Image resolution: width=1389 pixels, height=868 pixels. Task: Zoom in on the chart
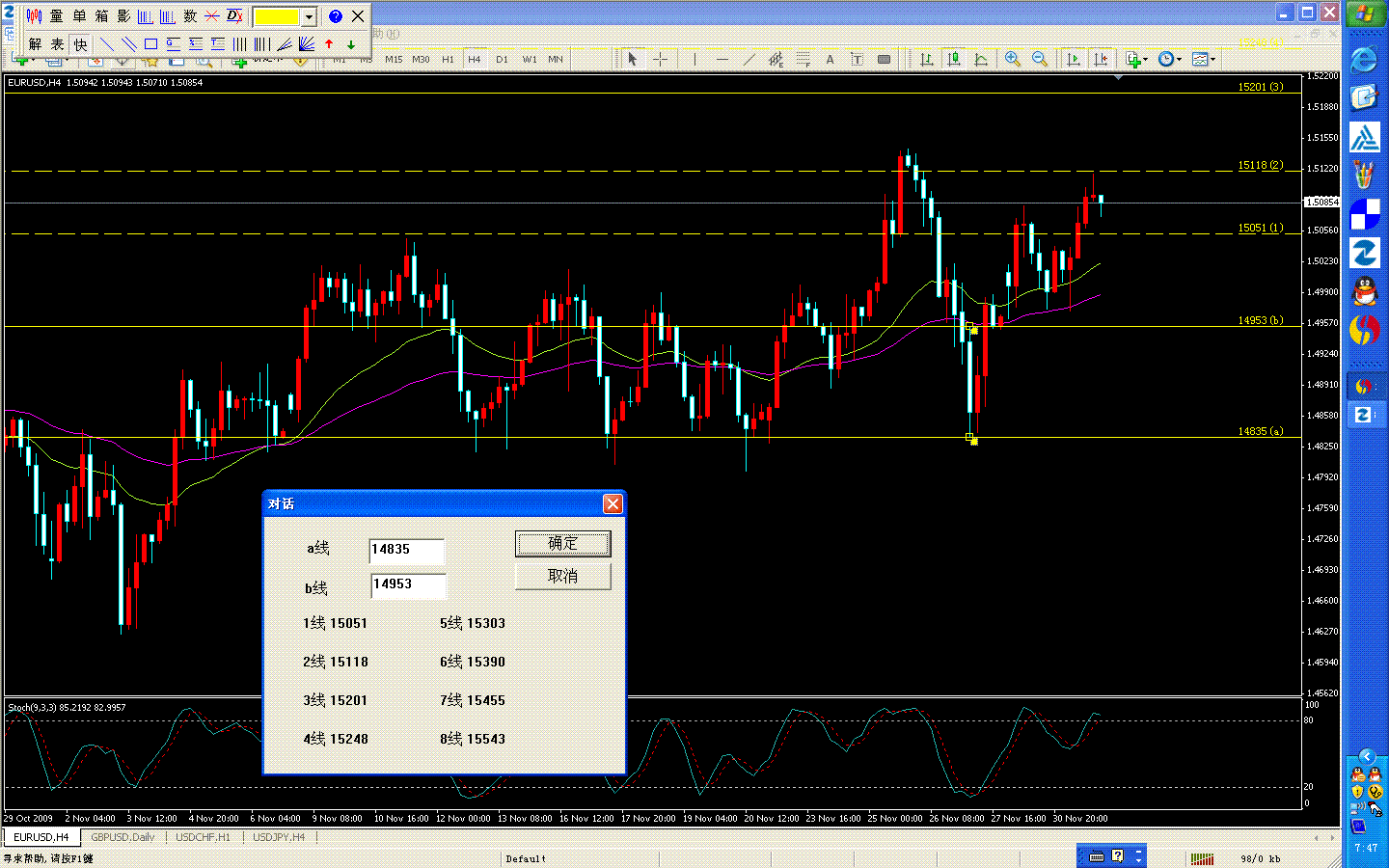click(1012, 60)
